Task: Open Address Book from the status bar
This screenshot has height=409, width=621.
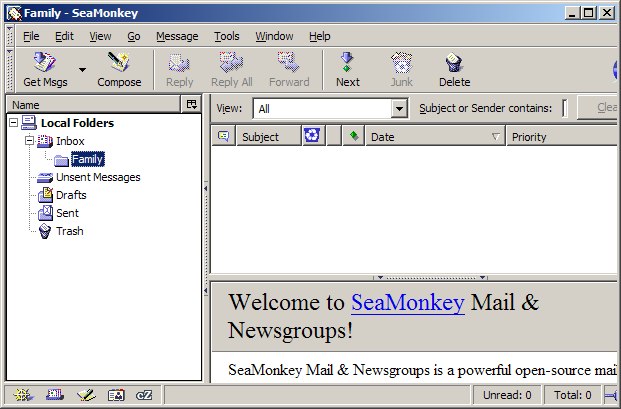Action: 115,395
